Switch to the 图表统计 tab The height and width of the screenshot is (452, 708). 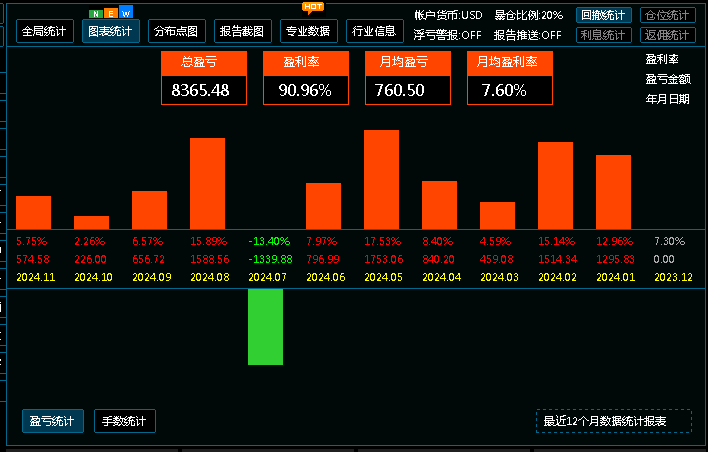(x=110, y=31)
